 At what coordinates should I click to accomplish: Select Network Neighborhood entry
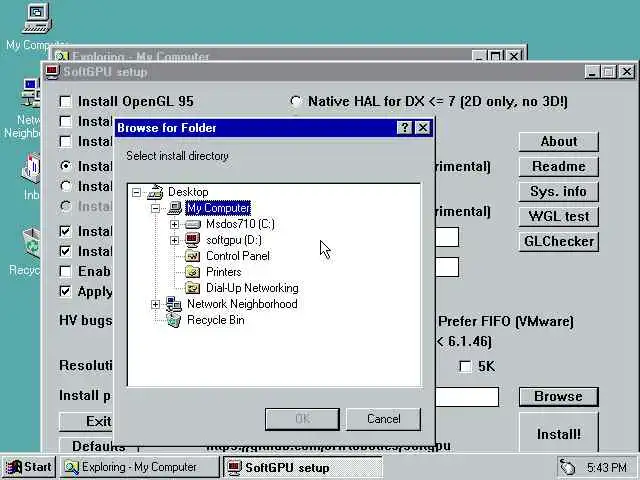(x=242, y=304)
